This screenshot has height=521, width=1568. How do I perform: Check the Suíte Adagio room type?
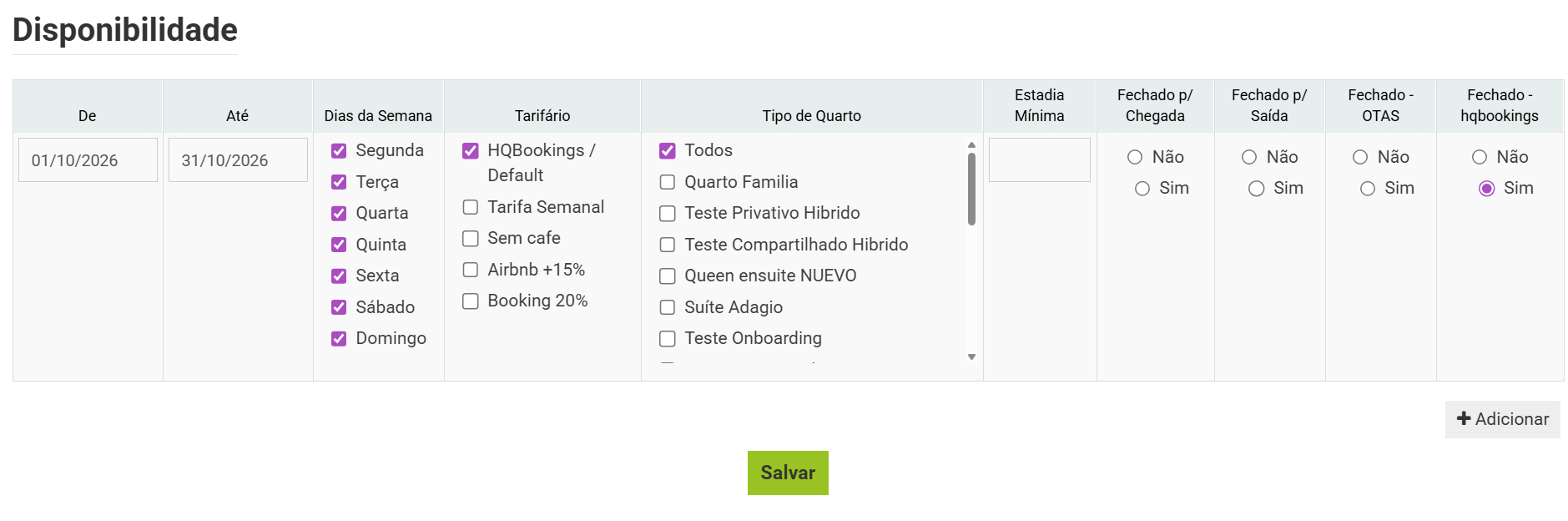click(x=668, y=307)
